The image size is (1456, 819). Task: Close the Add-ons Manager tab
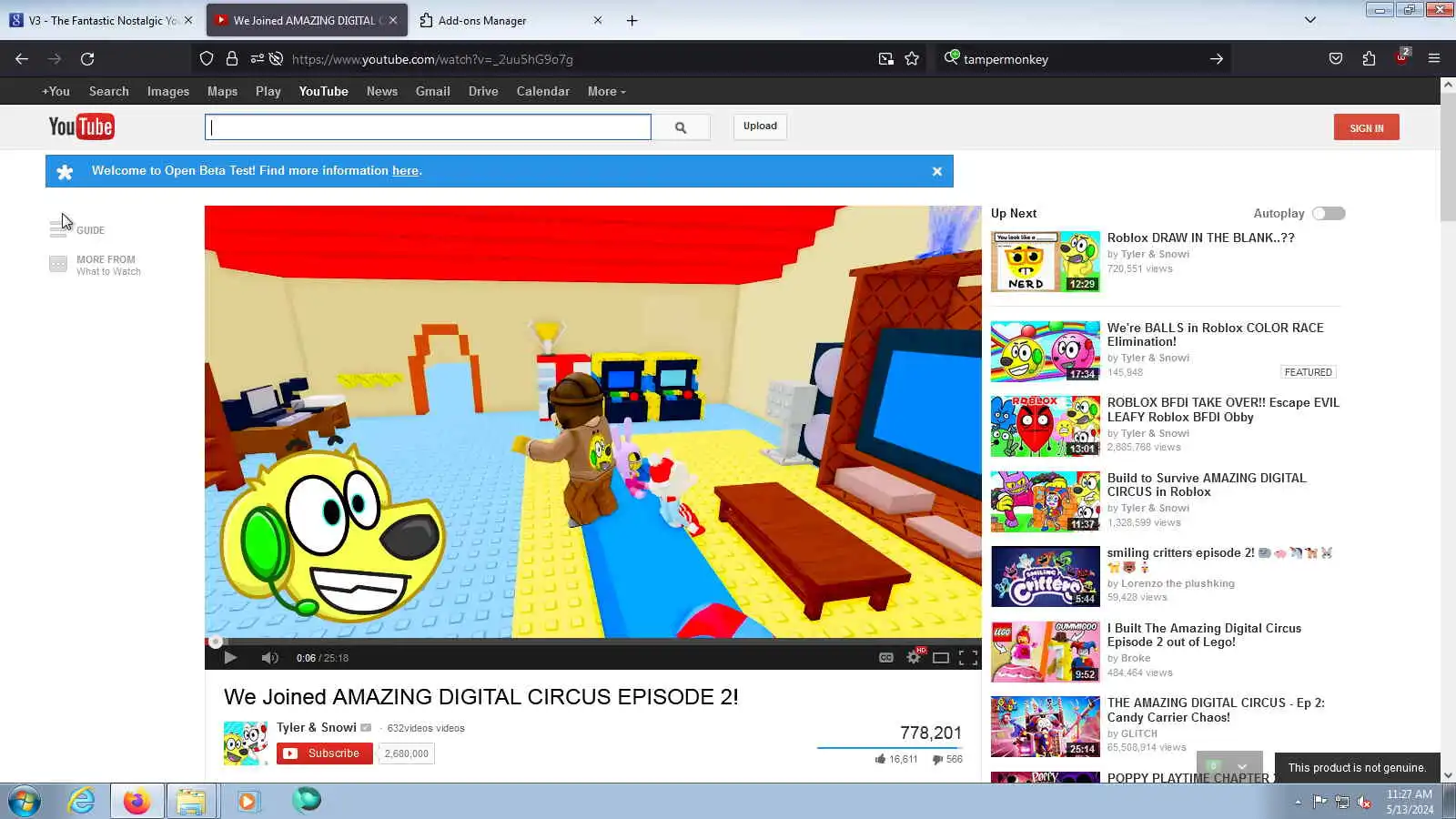coord(598,20)
